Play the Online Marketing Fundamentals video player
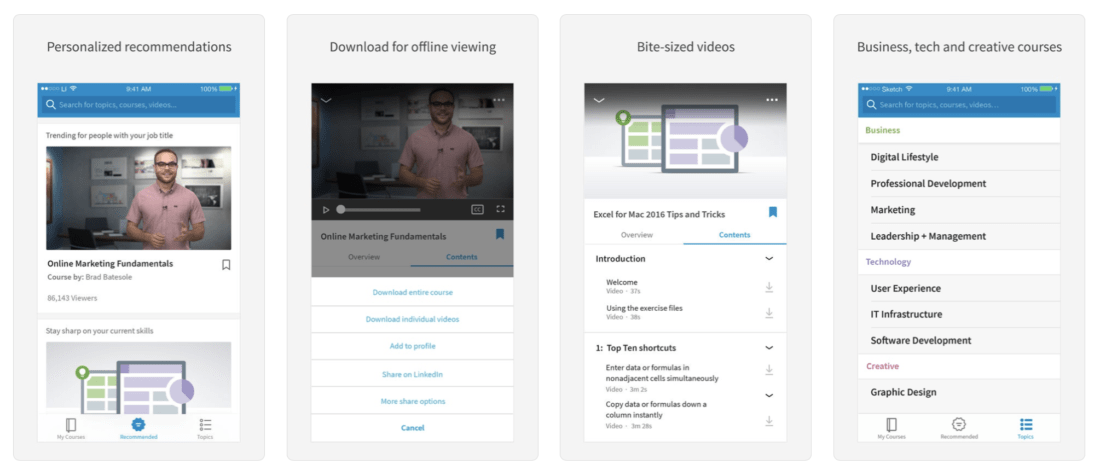This screenshot has width=1100, height=476. (326, 210)
